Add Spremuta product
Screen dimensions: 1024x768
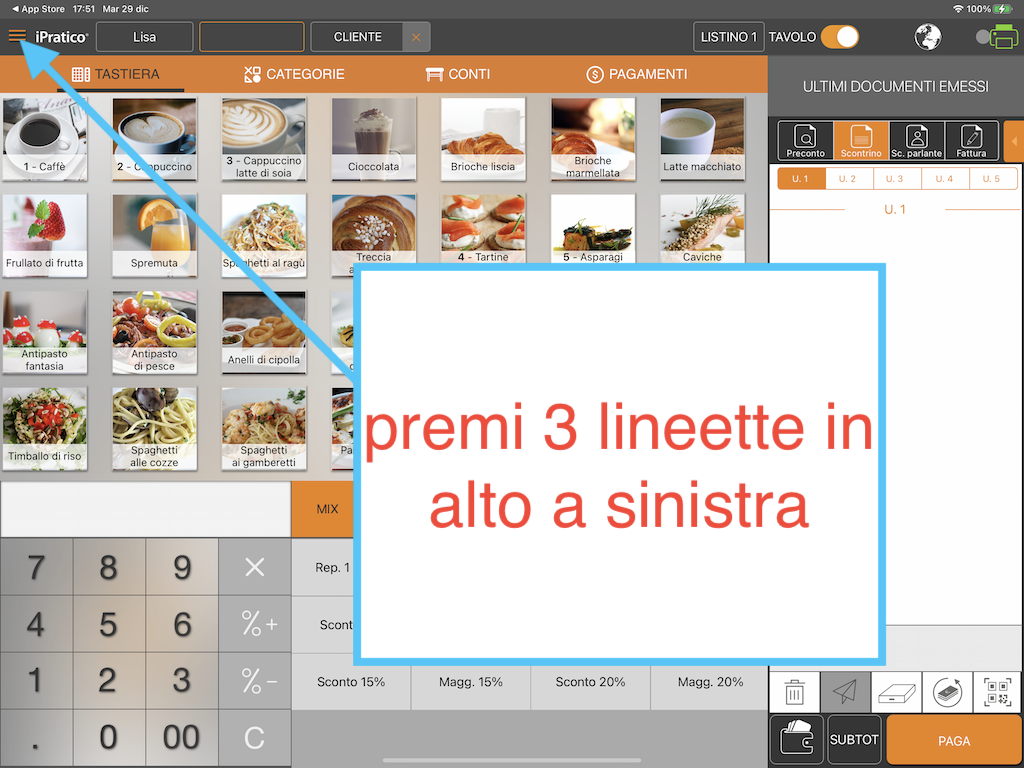click(154, 236)
